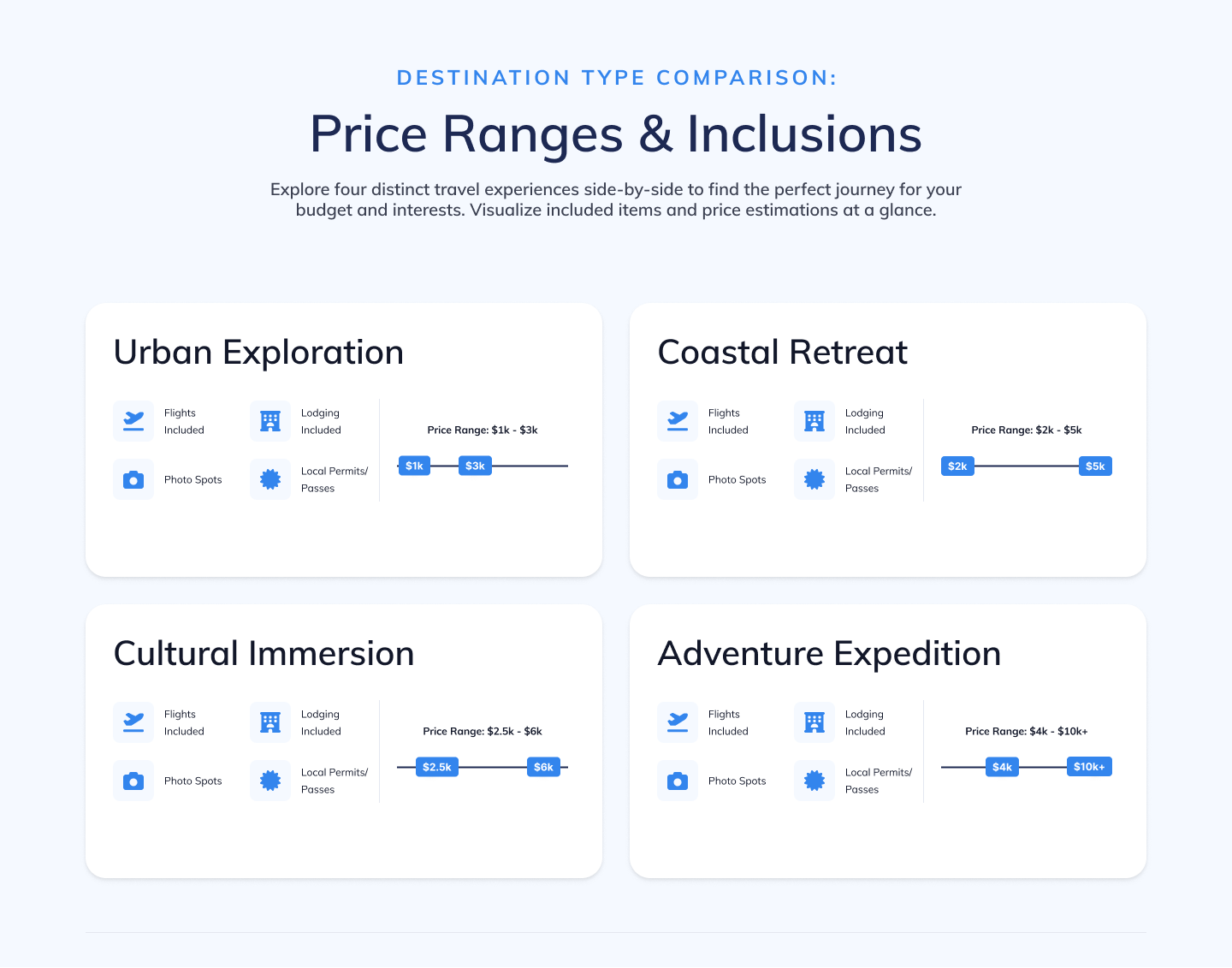Click the Cultural Immersion camera icon
The height and width of the screenshot is (968, 1232).
pyautogui.click(x=133, y=781)
